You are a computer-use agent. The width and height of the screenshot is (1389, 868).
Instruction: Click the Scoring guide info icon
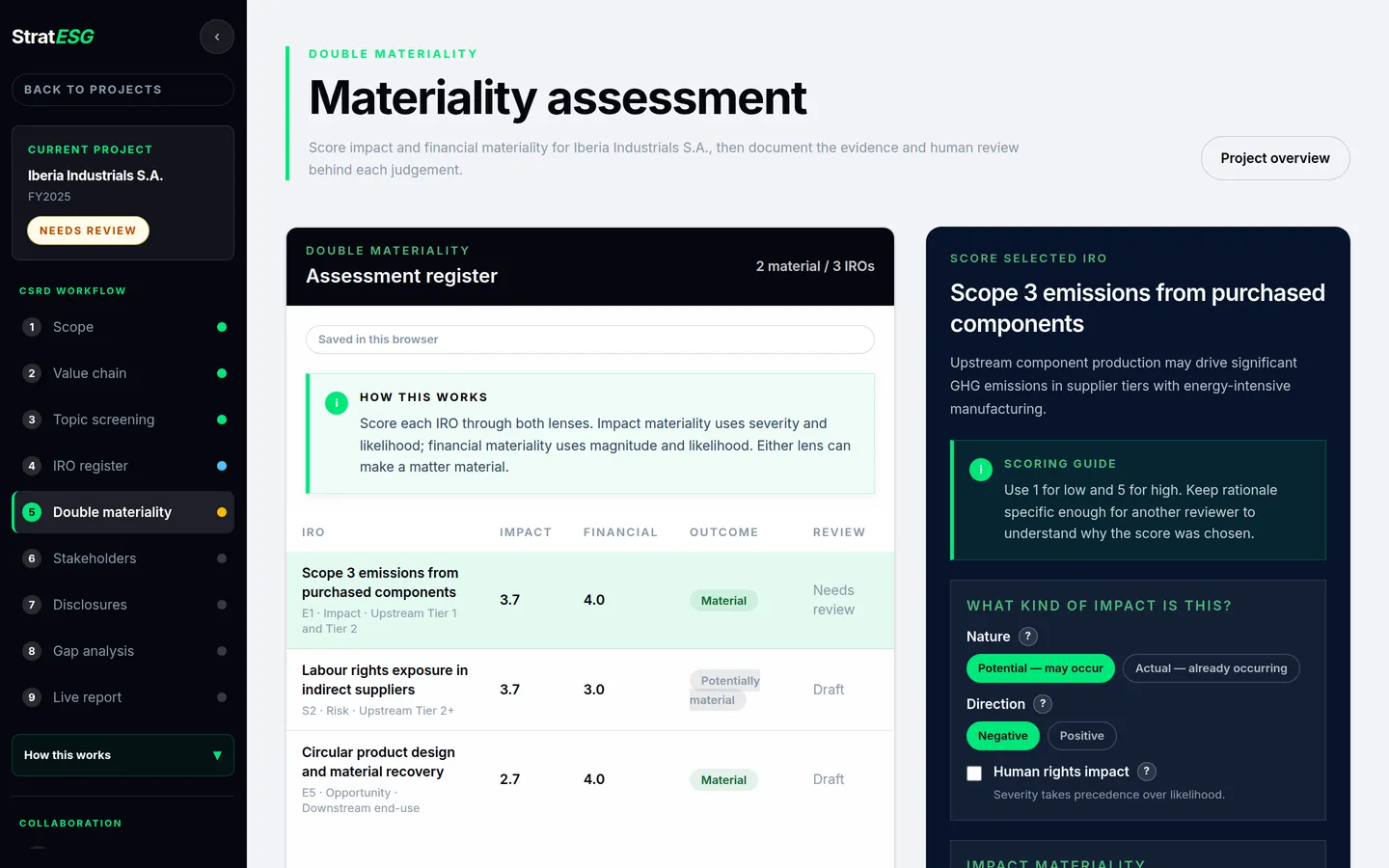[x=981, y=470]
